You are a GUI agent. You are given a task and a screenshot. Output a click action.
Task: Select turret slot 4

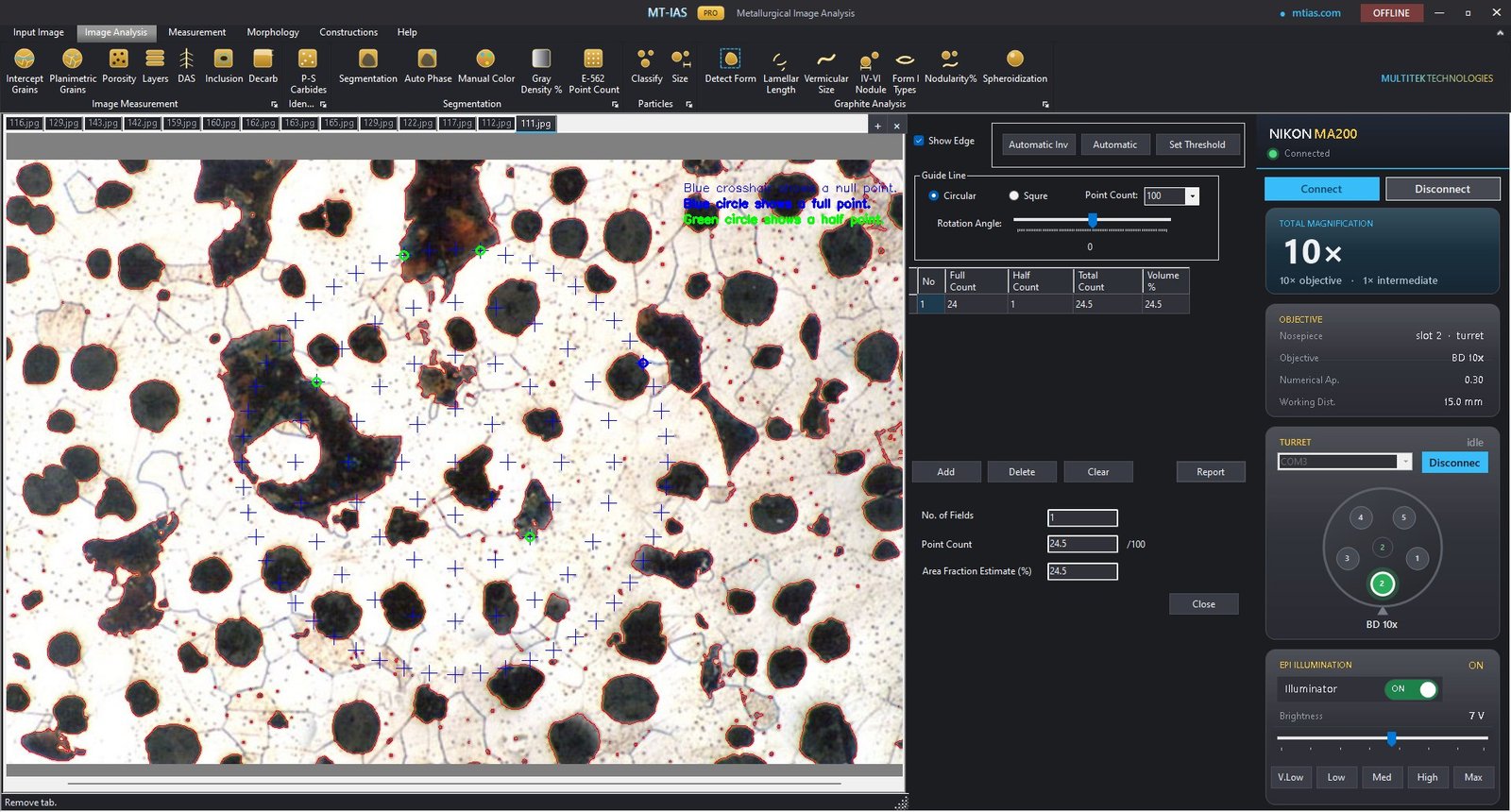coord(1361,517)
